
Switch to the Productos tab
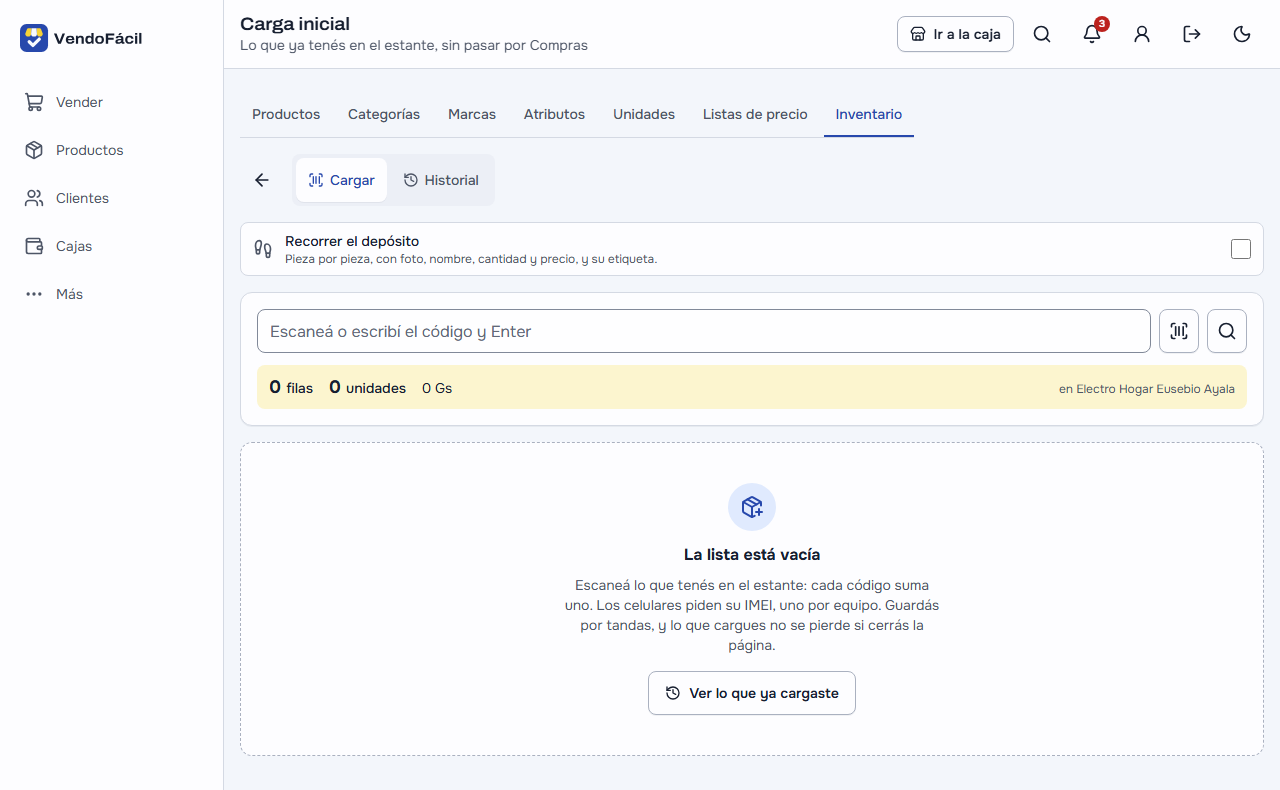[x=286, y=114]
